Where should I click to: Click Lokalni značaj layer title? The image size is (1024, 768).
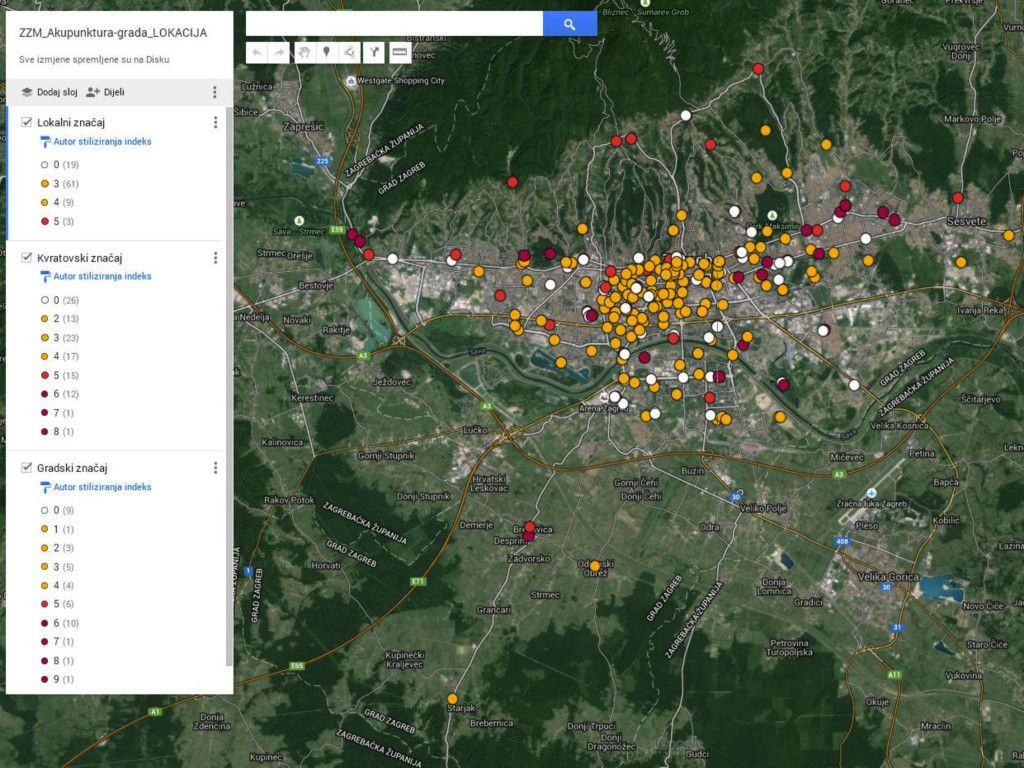click(x=71, y=122)
